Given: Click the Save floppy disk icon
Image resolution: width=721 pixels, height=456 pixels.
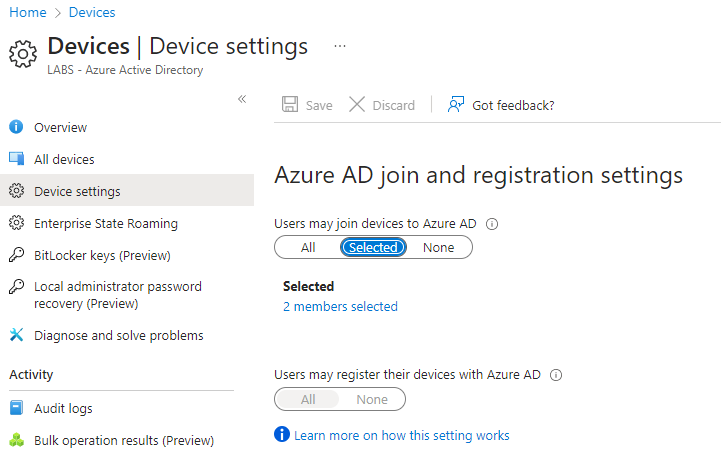Looking at the screenshot, I should click(x=290, y=104).
